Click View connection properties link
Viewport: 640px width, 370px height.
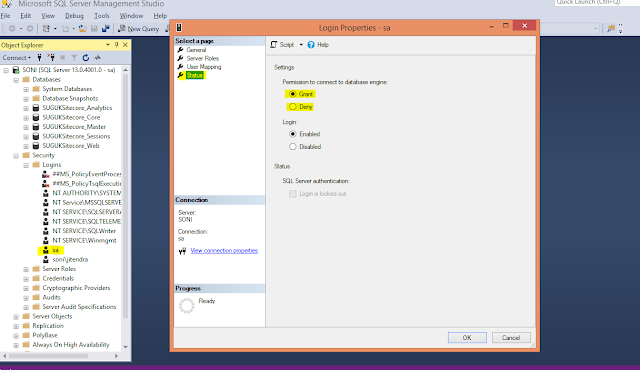pos(224,250)
